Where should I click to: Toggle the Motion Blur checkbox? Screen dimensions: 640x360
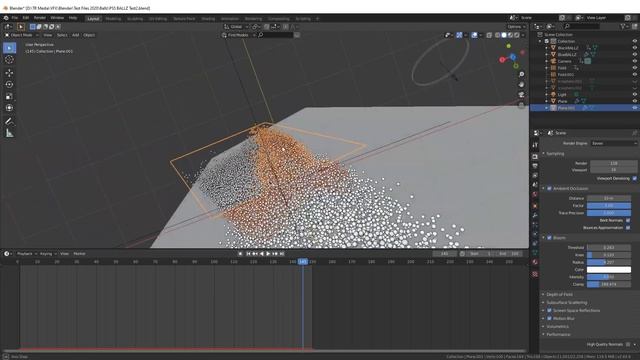tap(549, 318)
